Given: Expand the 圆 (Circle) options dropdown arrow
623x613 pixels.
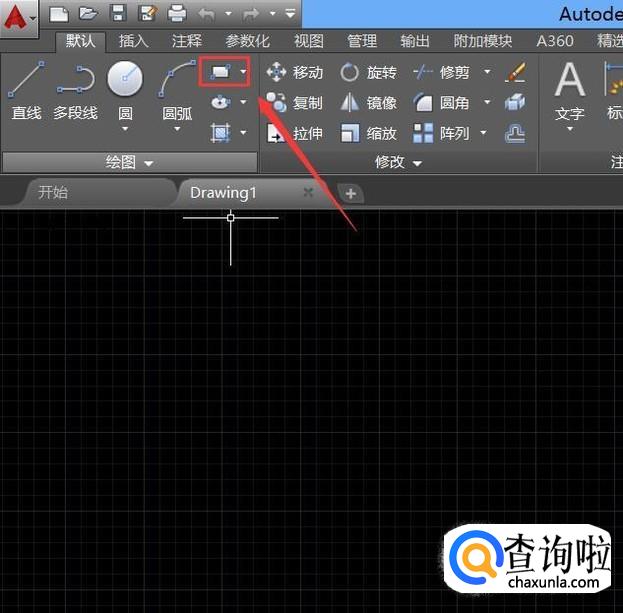Looking at the screenshot, I should point(125,129).
